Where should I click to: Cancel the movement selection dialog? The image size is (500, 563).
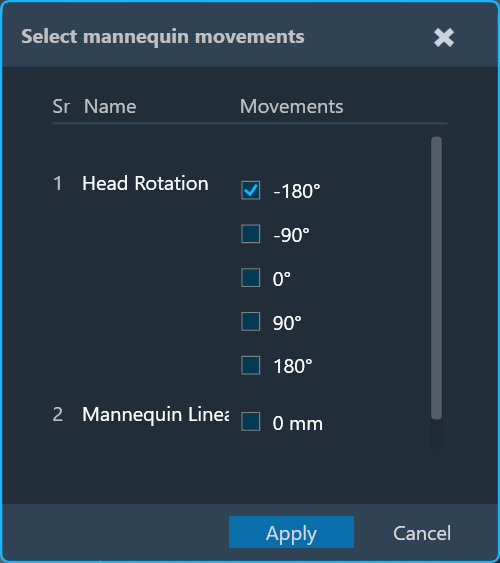(x=422, y=533)
